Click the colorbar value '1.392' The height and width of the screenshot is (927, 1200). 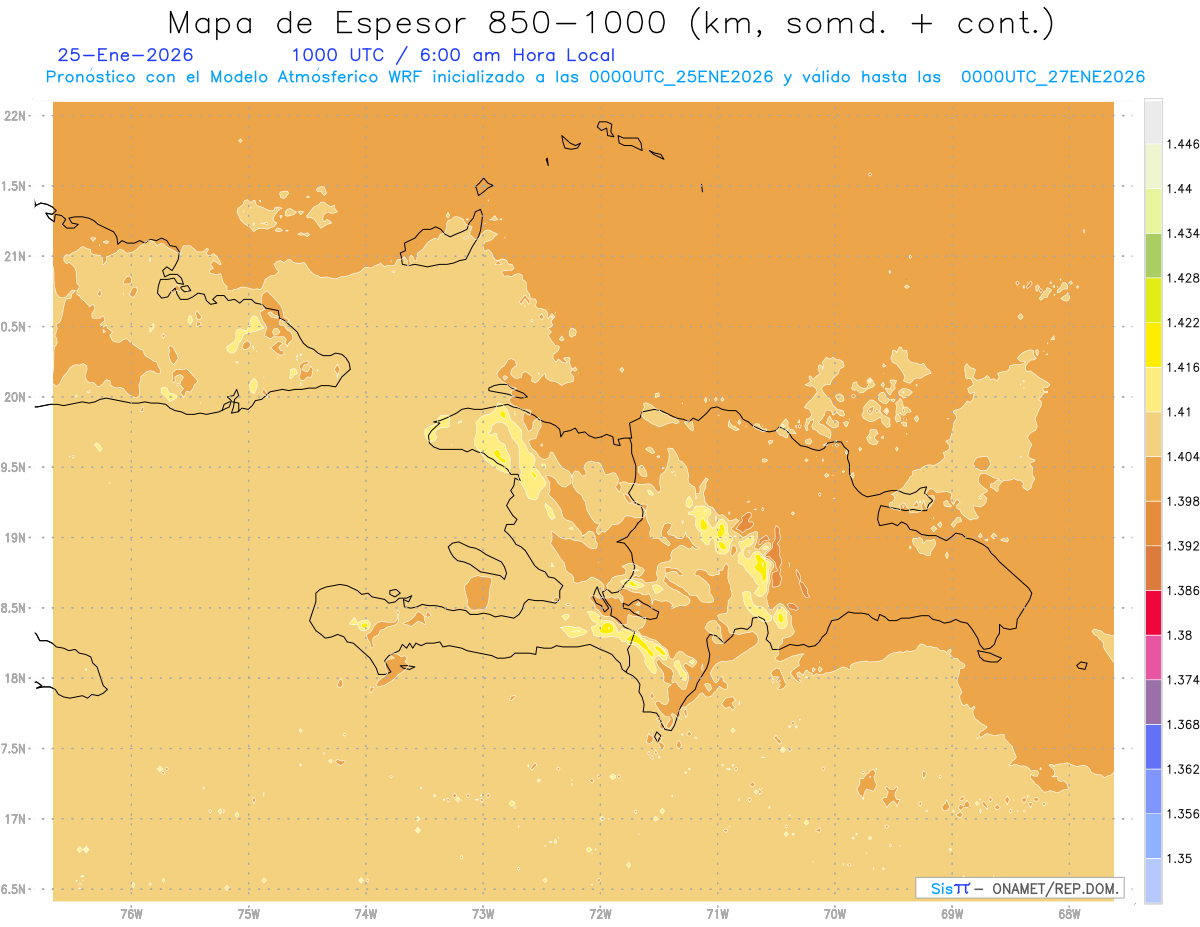tap(1183, 546)
